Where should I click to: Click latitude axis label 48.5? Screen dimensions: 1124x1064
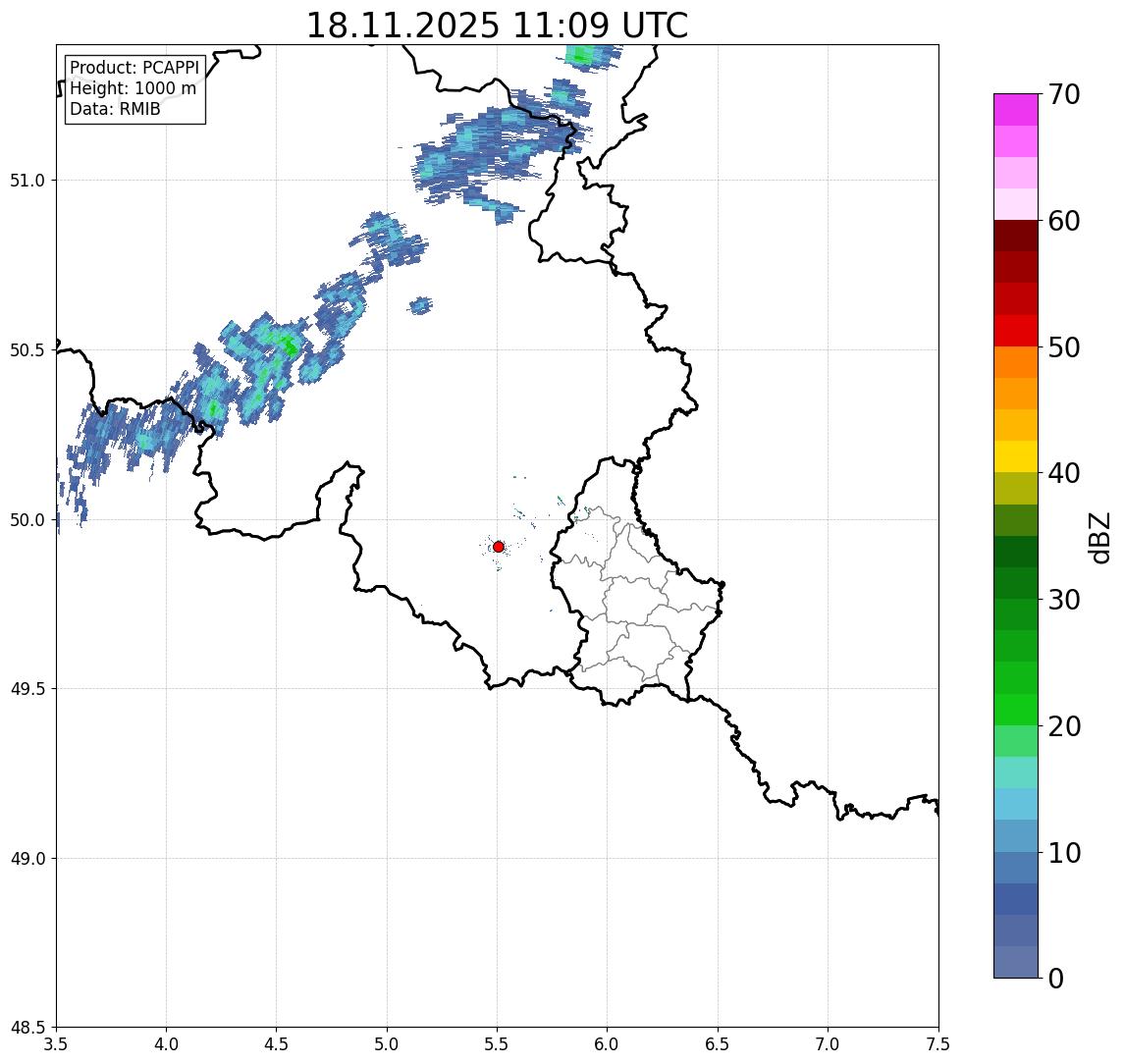27,1028
